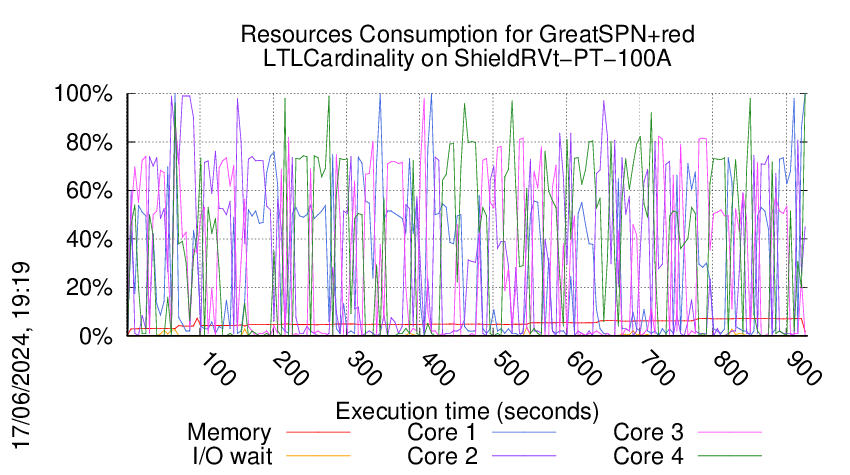Click the 200 seconds x-axis tick label
The image size is (850, 475).
291,370
